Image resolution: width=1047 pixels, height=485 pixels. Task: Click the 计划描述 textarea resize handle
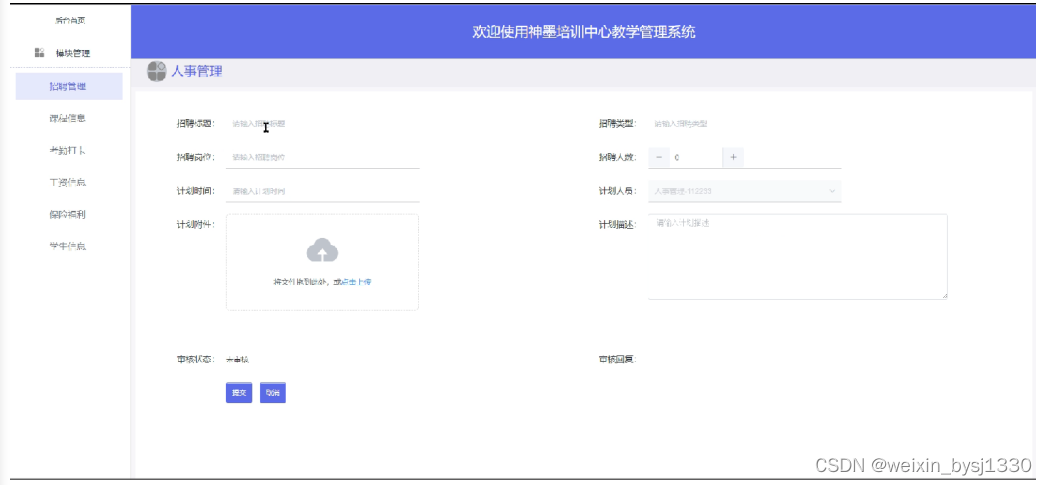coord(945,296)
